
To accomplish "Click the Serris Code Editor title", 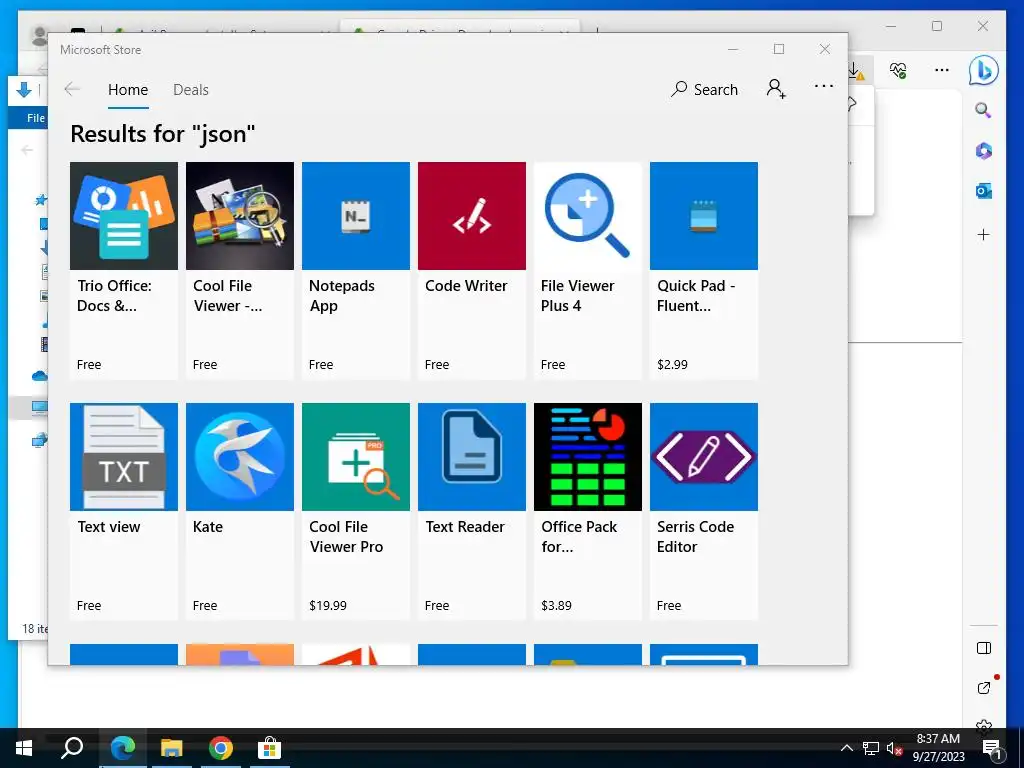I will tap(696, 536).
